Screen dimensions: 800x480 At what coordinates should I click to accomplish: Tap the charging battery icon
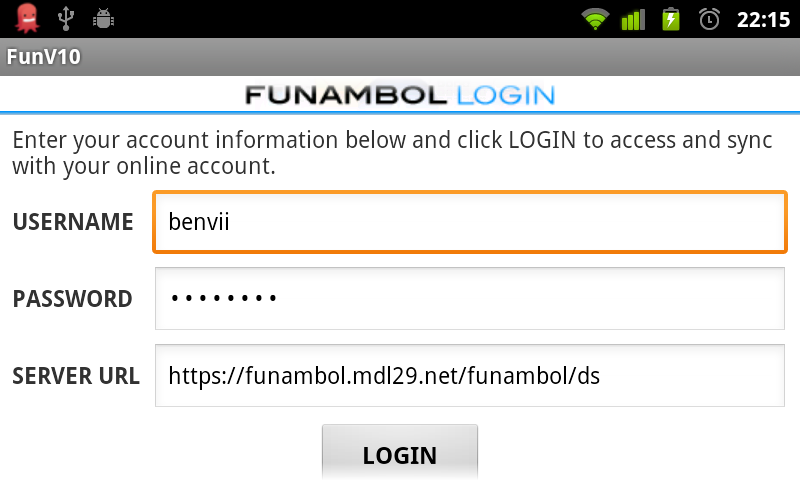(x=671, y=19)
